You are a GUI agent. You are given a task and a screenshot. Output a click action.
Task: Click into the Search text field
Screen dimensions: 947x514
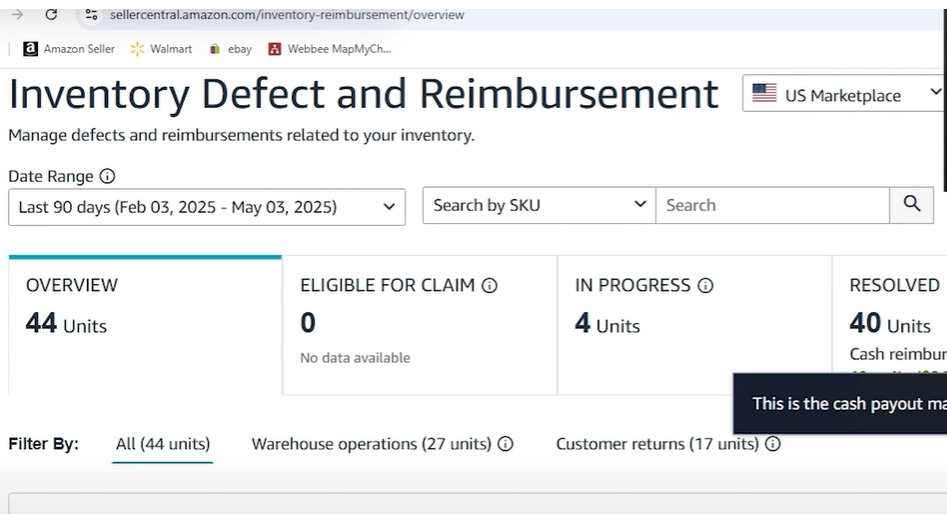[772, 205]
